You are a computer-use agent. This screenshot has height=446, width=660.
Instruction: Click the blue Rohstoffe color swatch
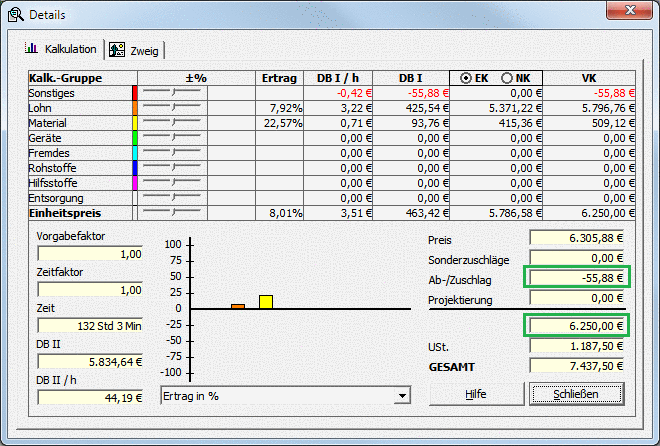(x=135, y=167)
